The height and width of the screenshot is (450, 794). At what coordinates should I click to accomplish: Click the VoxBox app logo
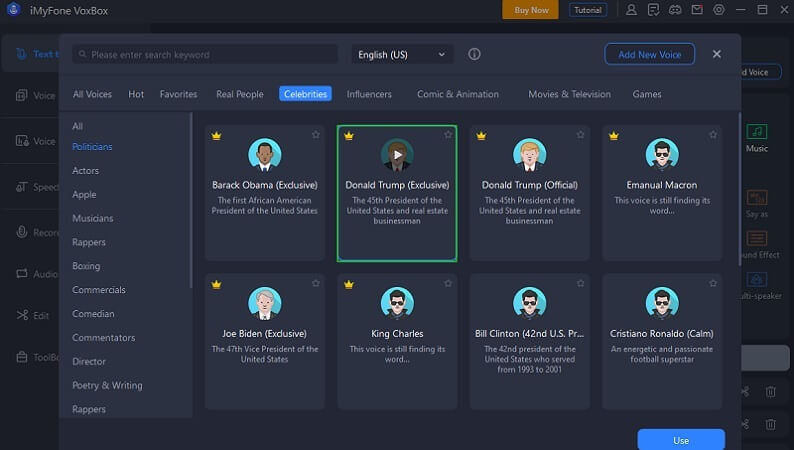coord(14,9)
